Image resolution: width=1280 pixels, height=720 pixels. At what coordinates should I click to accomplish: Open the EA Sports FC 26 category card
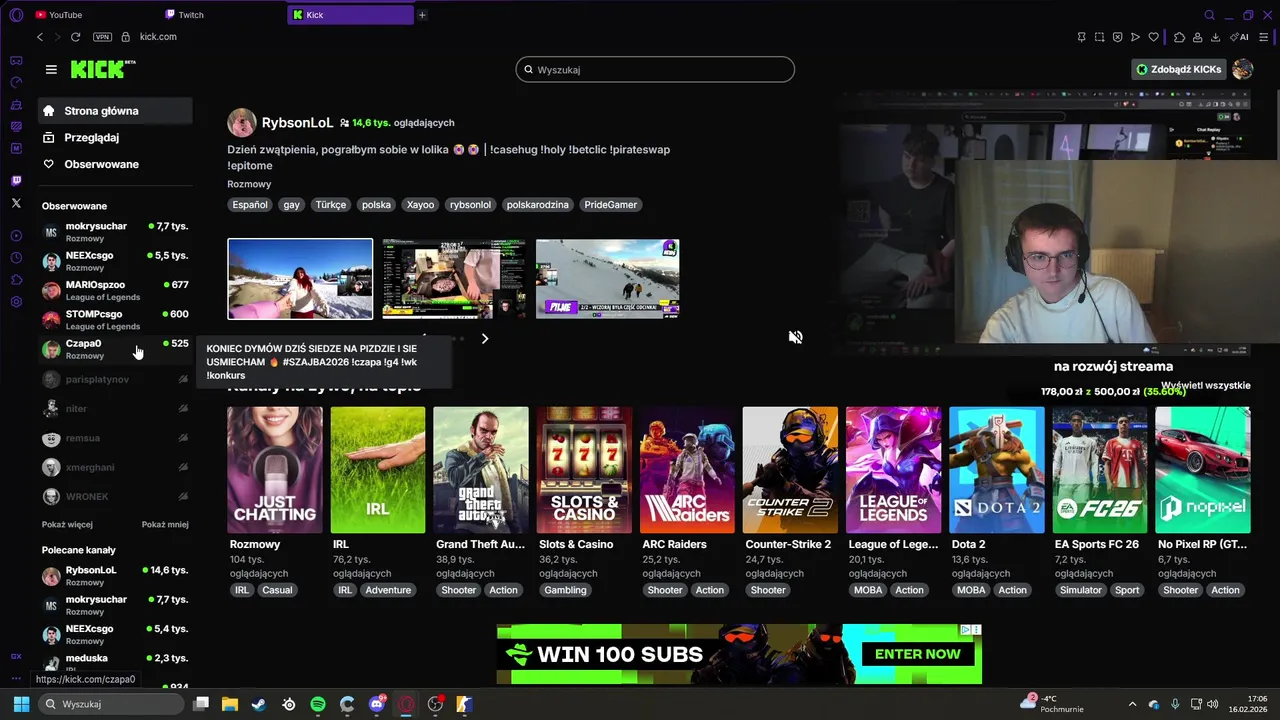(1099, 470)
